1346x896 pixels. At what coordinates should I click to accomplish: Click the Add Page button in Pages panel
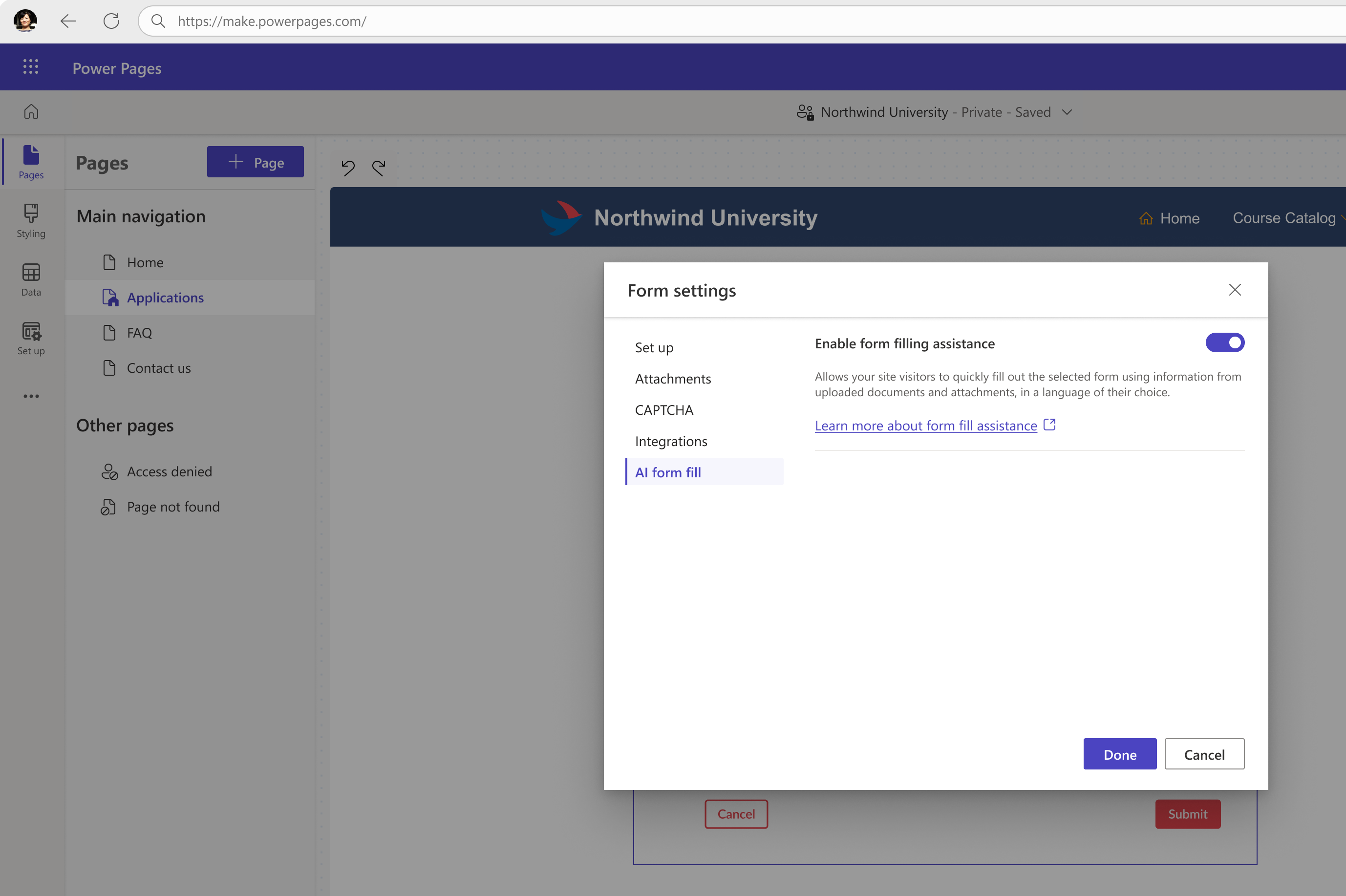pyautogui.click(x=255, y=161)
